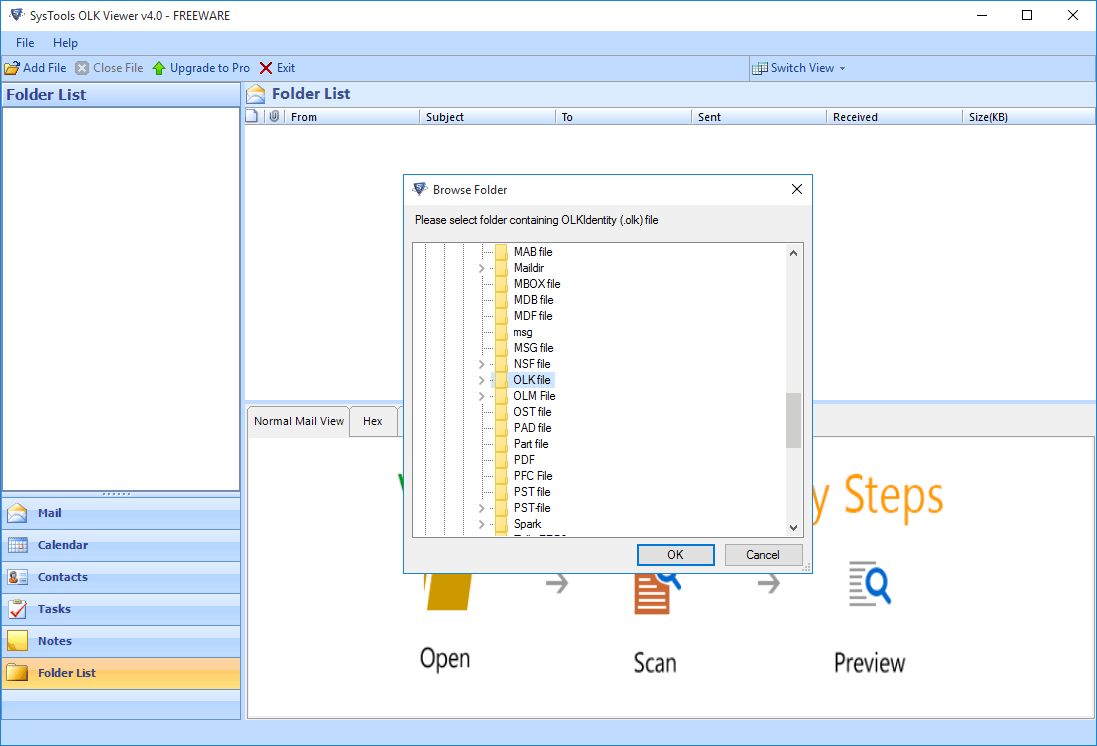Click folder icon next to OST file

(501, 411)
